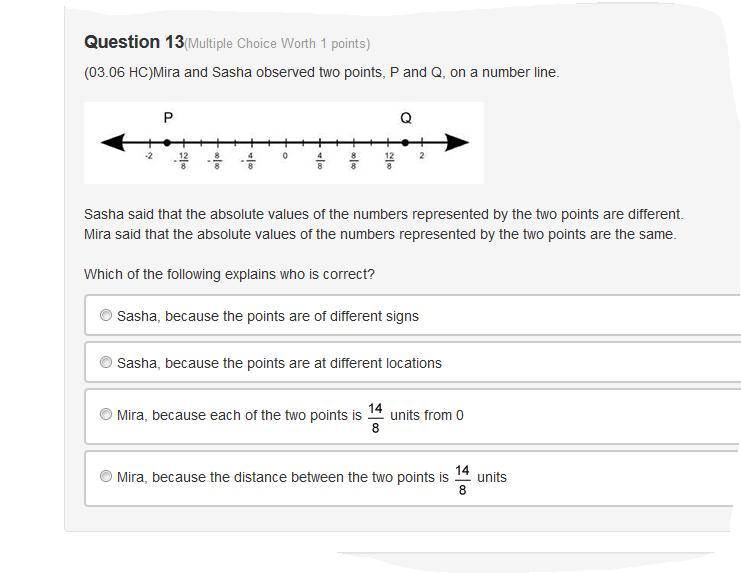The width and height of the screenshot is (741, 573).
Task: Click the negative 12/8 tick label
Action: (181, 161)
